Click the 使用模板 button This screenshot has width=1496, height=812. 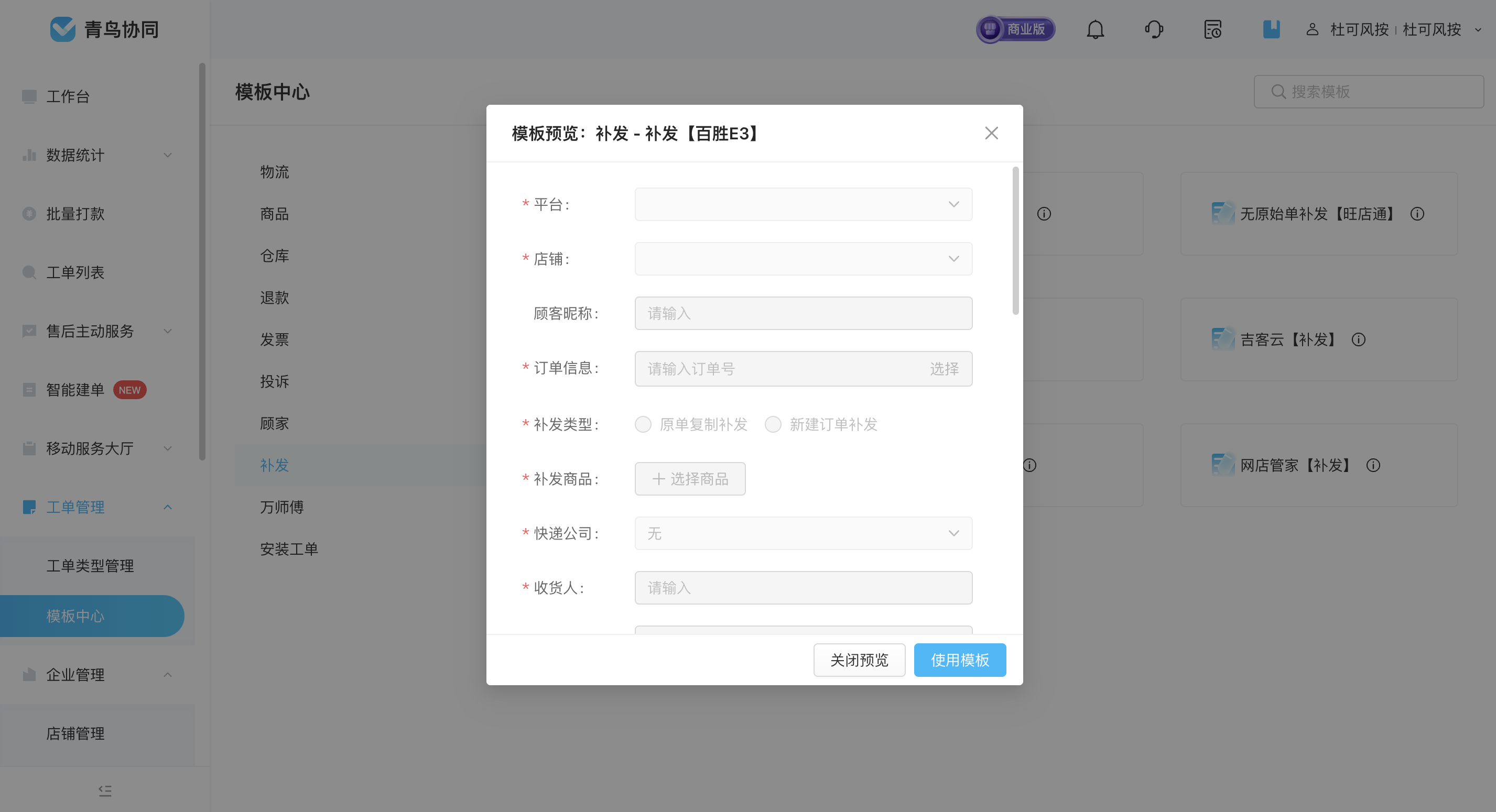959,660
